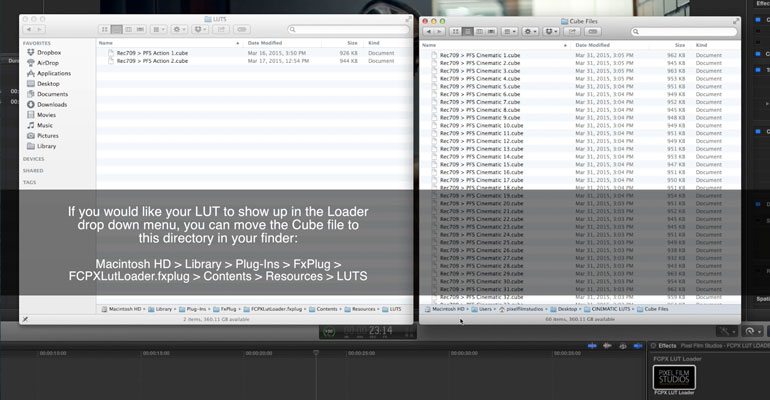Viewport: 770px width, 400px height.
Task: Click pixelfilmstudios in Cube Files path bar
Action: [521, 309]
